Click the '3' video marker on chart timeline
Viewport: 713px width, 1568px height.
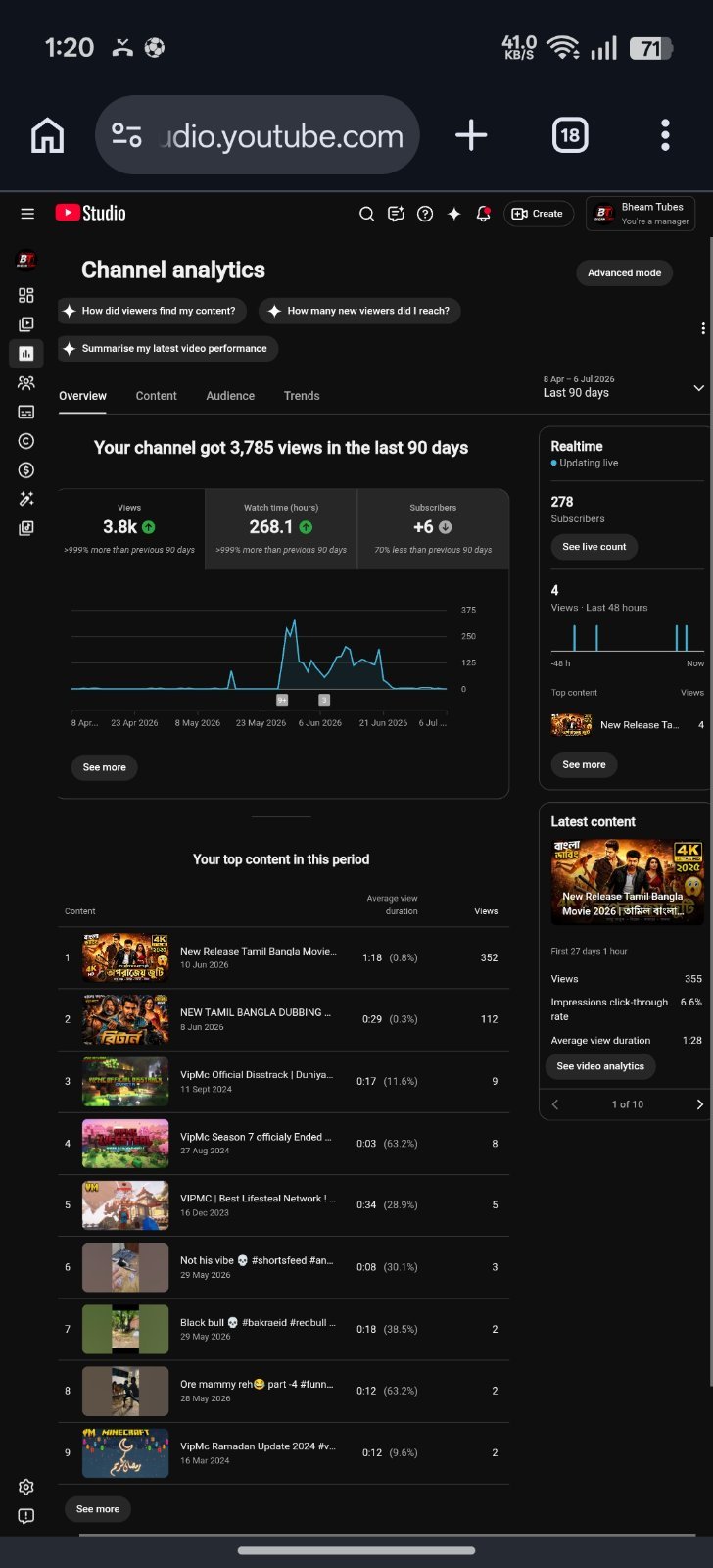[324, 700]
